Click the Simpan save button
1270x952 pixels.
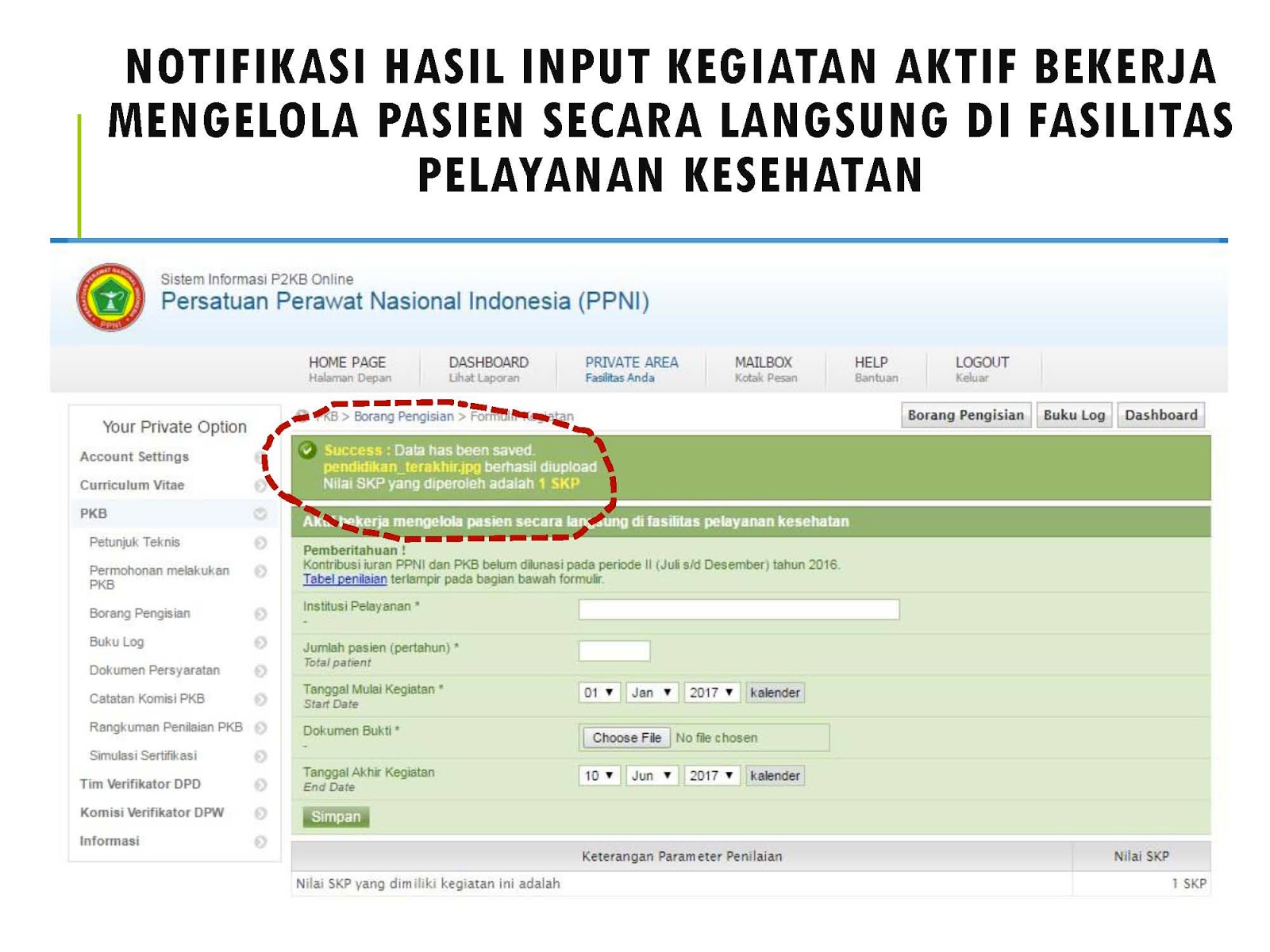click(336, 817)
